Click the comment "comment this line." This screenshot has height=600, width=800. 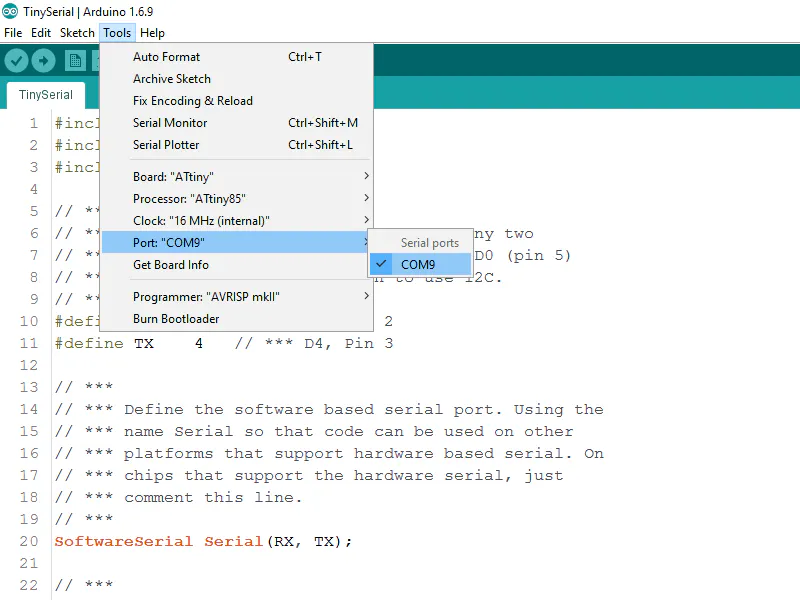(213, 497)
